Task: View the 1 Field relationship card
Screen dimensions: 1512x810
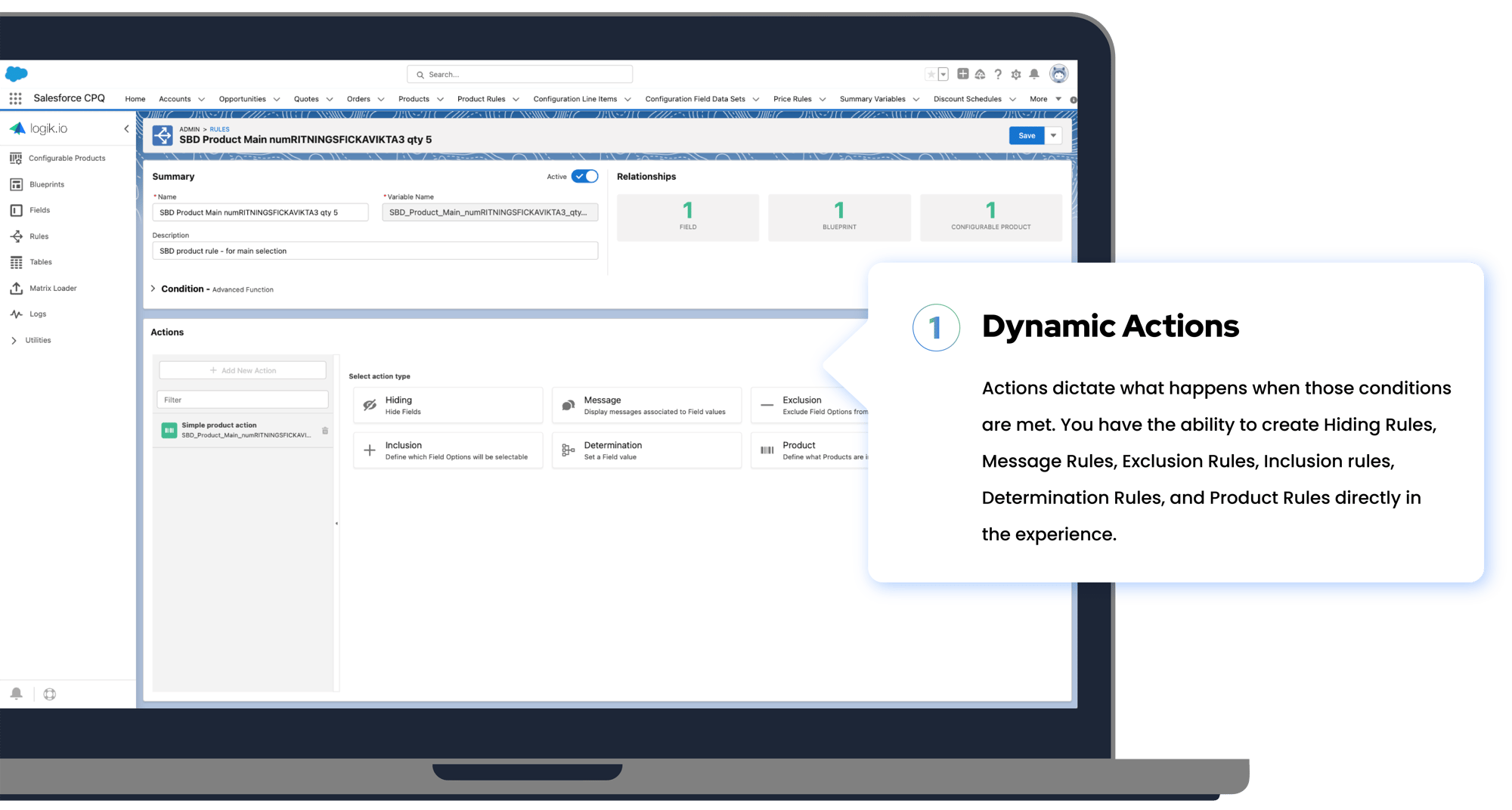Action: (688, 218)
